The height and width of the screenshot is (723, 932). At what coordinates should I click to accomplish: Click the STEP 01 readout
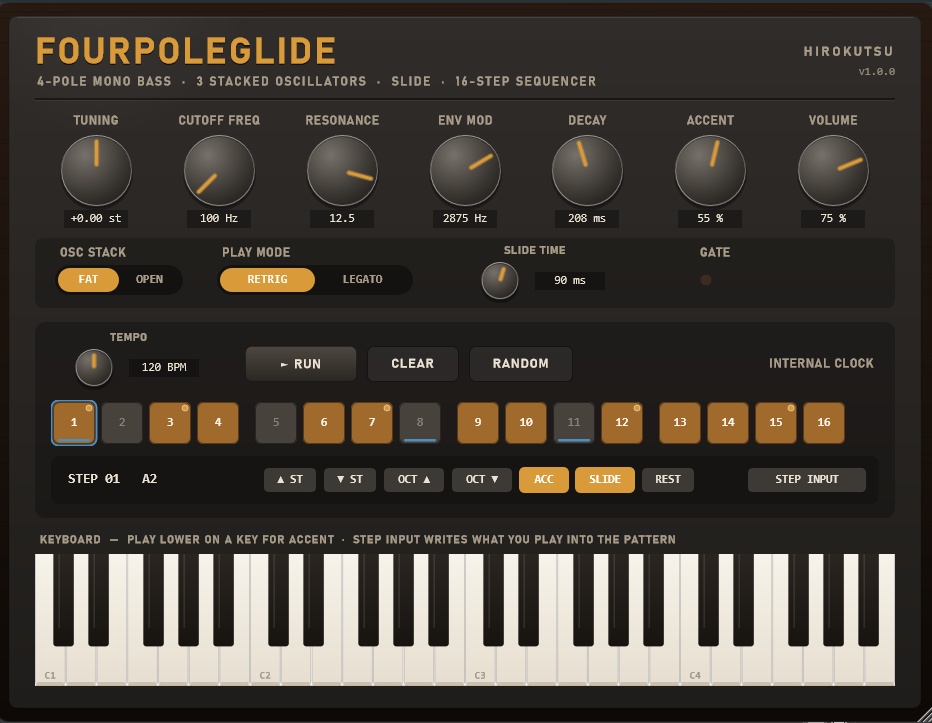click(94, 479)
